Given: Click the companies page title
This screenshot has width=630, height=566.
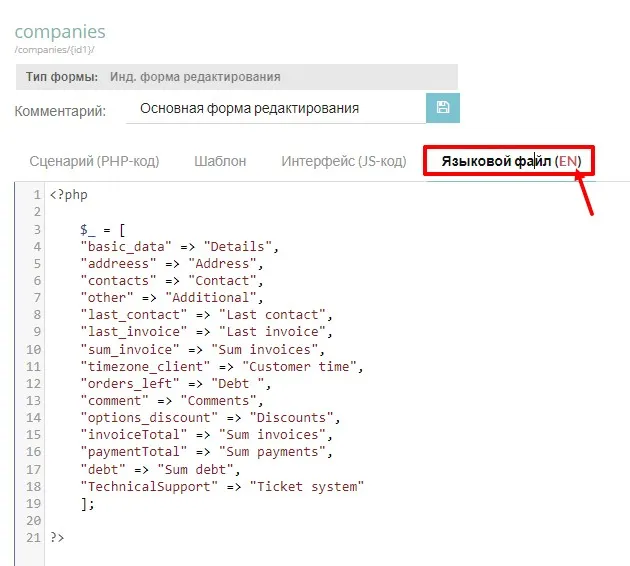Looking at the screenshot, I should coord(60,34).
